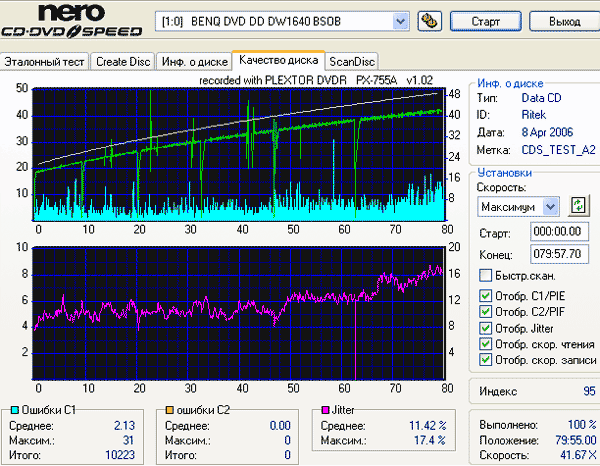Open the BENQ DVD DD DW1640 drive dropdown

(400, 21)
